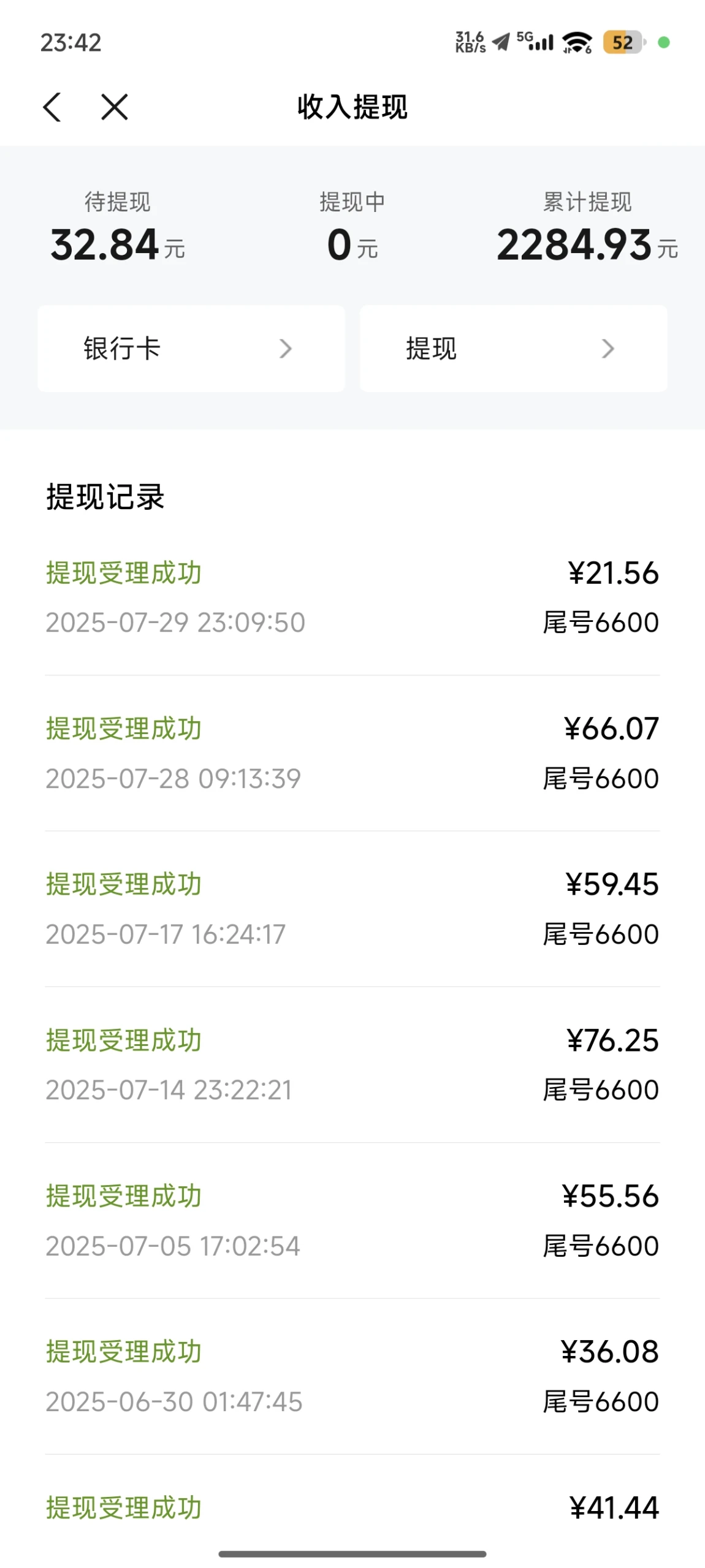This screenshot has height=1568, width=705.
Task: Open the 银行卡 card chevron
Action: [x=286, y=349]
